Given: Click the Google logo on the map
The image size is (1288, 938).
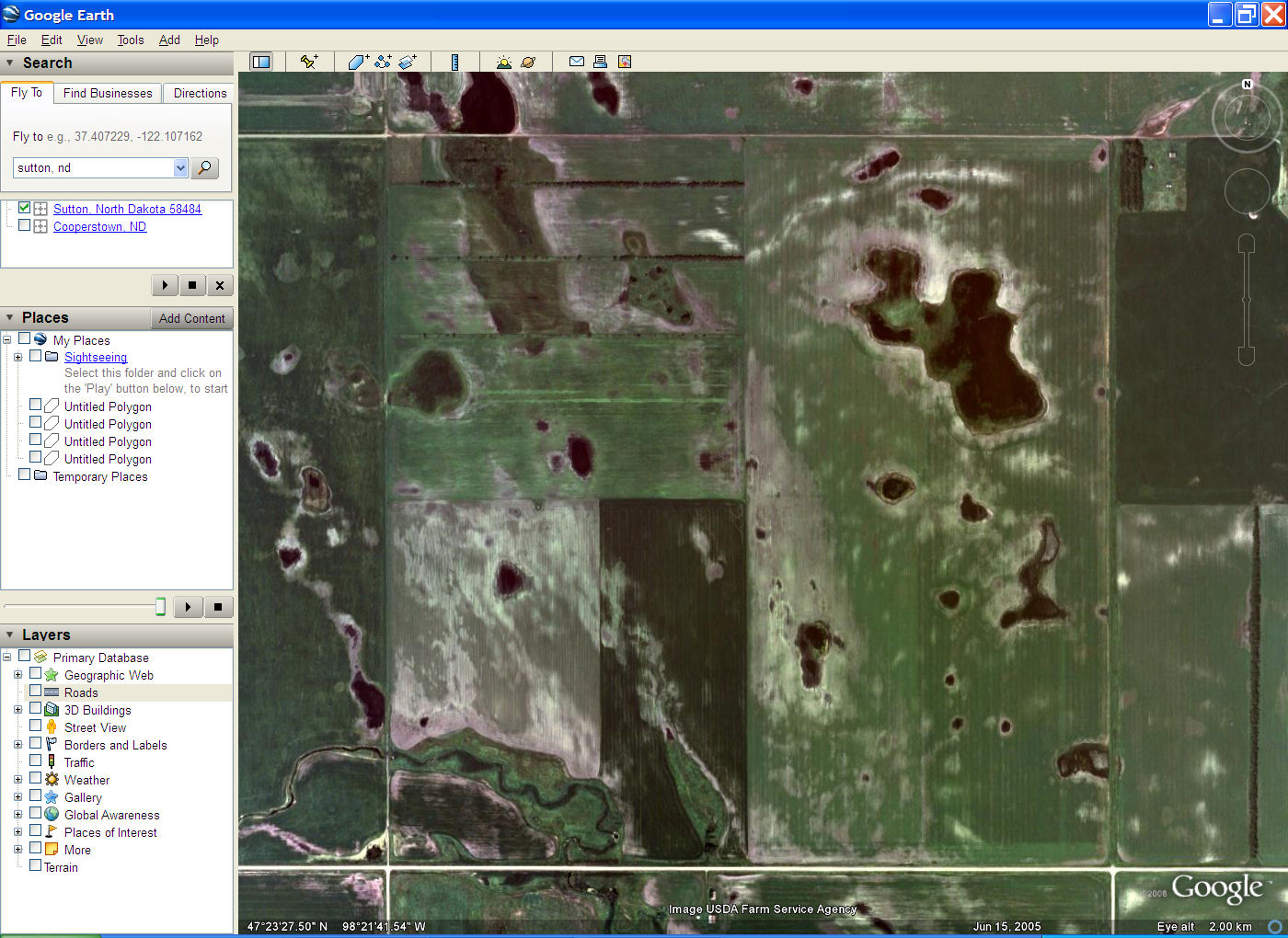Looking at the screenshot, I should [1217, 887].
